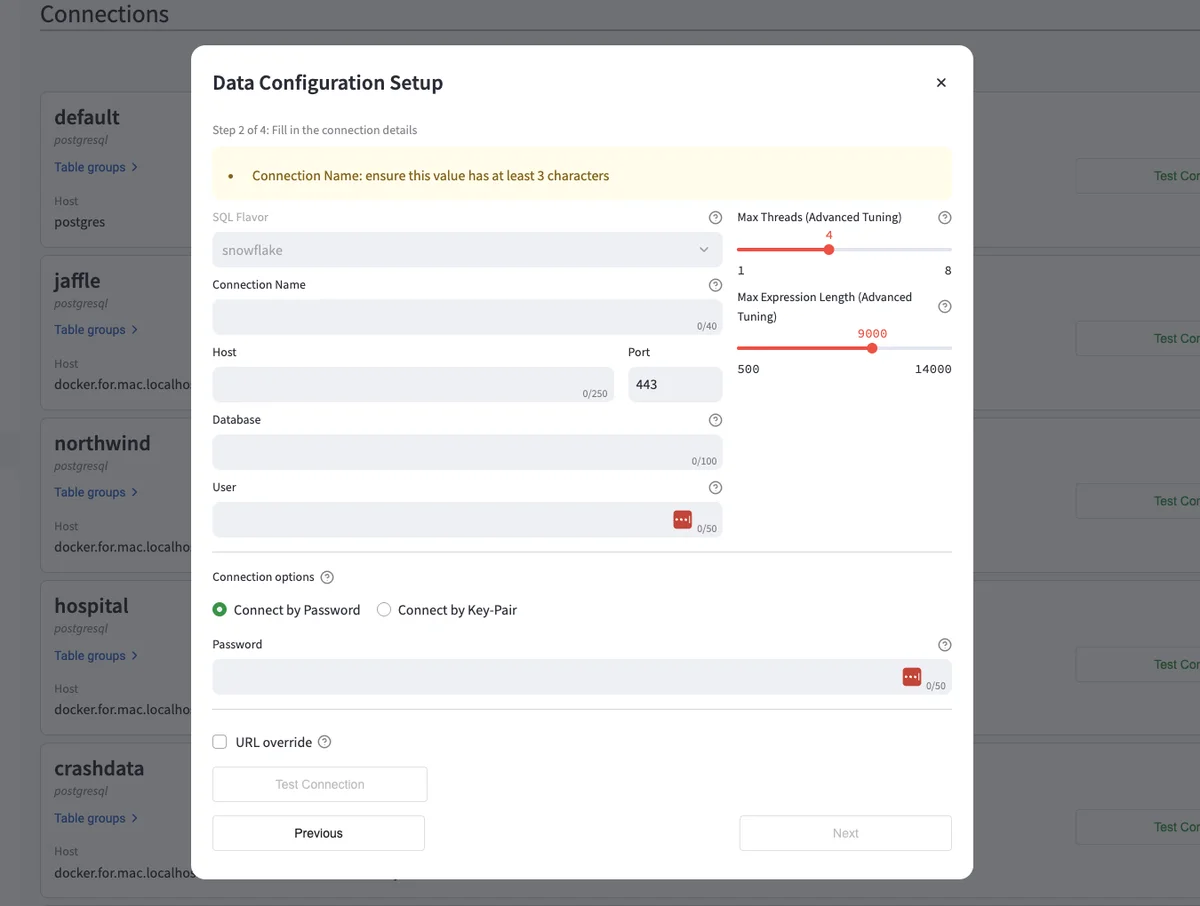Click the URL override help icon

coord(324,742)
